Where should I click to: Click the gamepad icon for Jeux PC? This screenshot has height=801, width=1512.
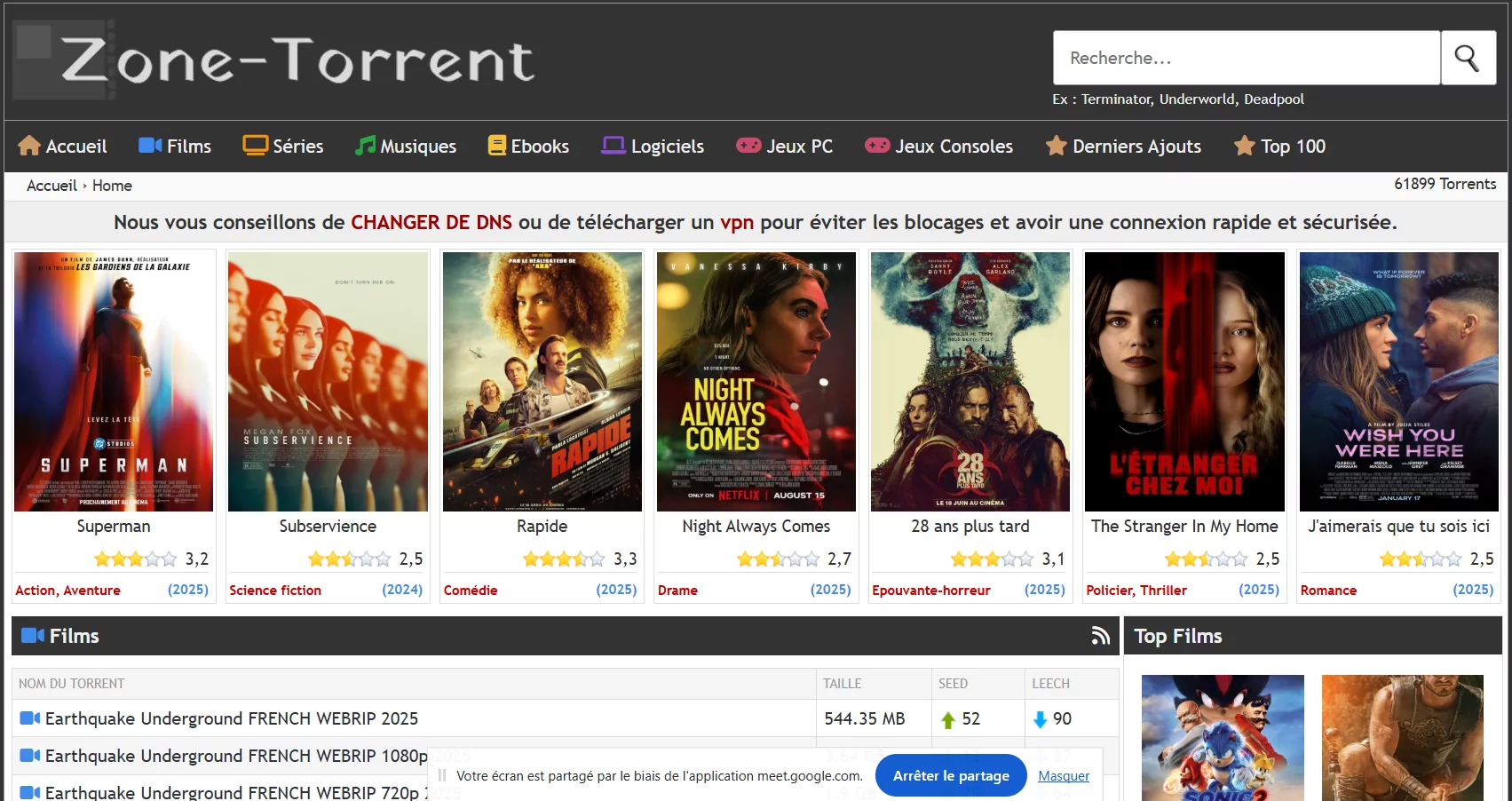point(748,146)
